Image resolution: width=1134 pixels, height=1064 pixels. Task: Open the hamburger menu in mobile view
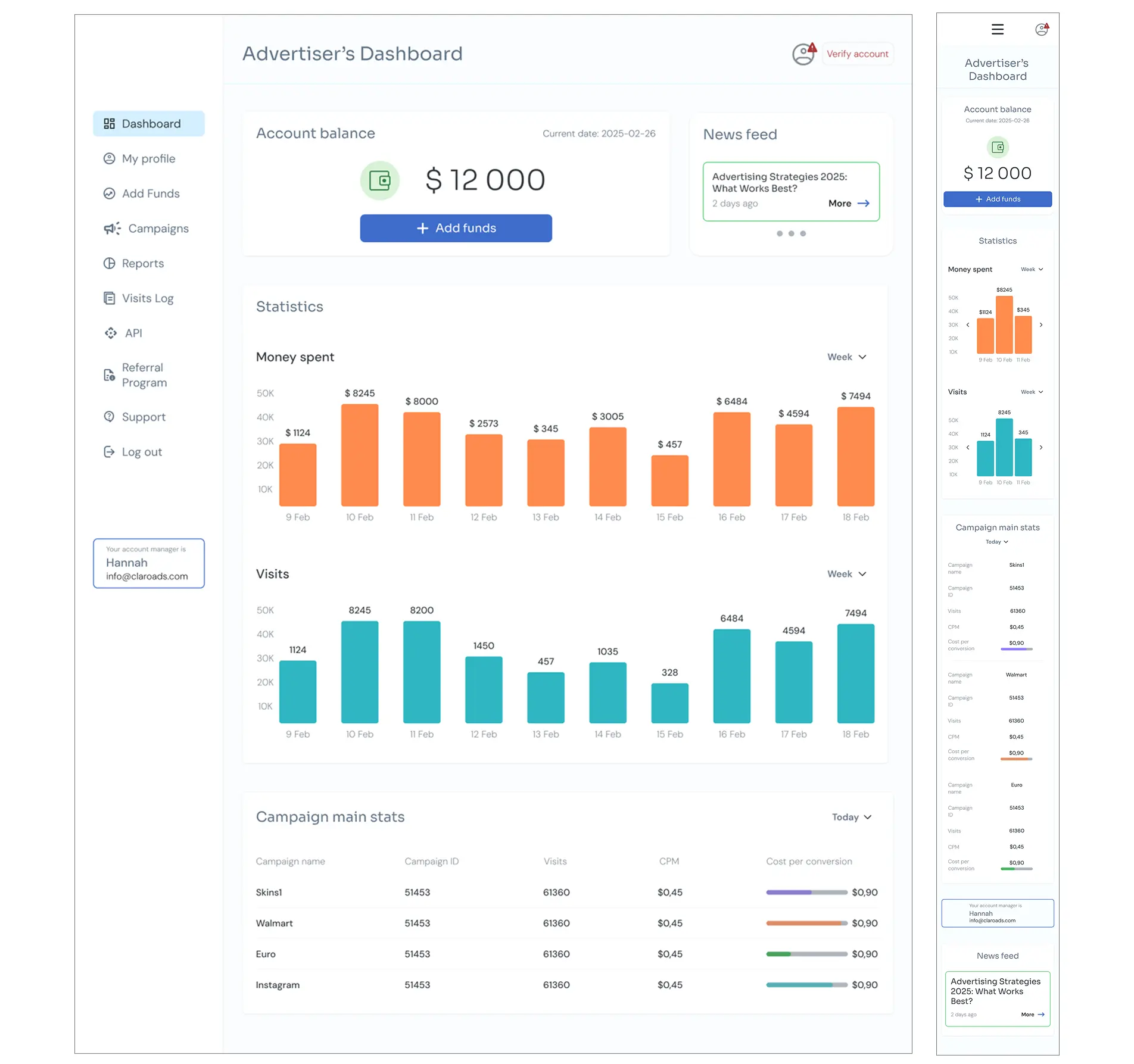coord(996,29)
